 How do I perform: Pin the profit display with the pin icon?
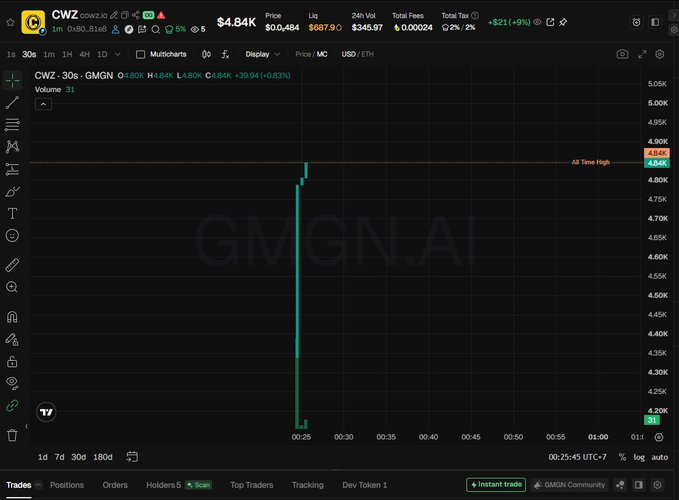click(563, 22)
